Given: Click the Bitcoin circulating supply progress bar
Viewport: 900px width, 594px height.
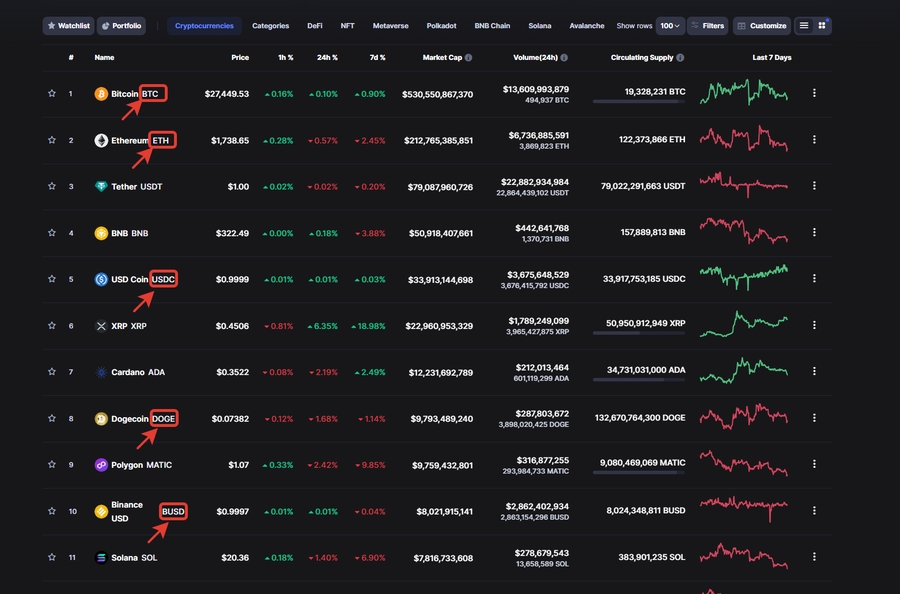Looking at the screenshot, I should (x=639, y=102).
